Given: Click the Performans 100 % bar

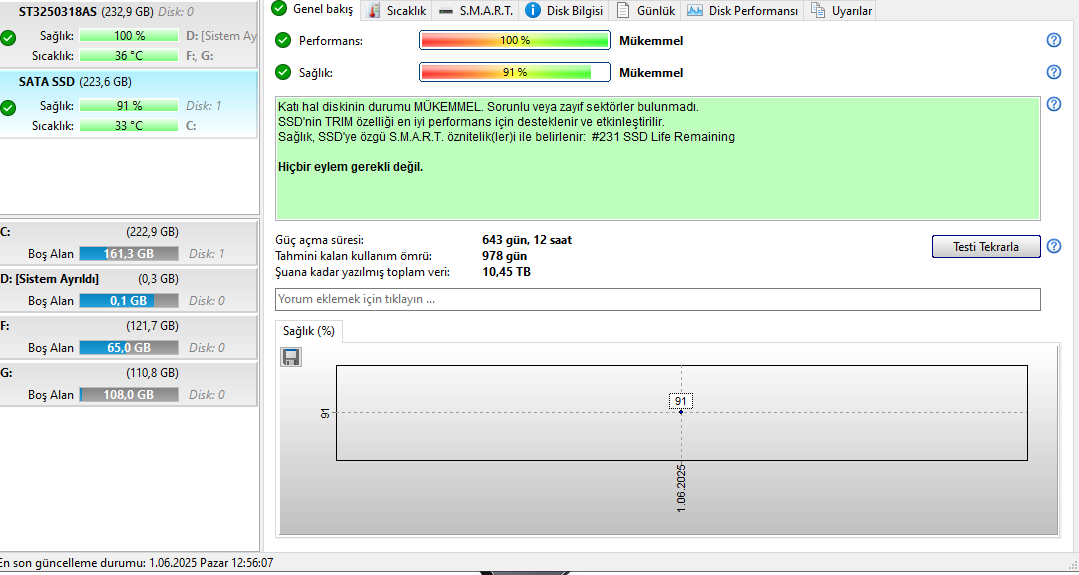Looking at the screenshot, I should [x=515, y=41].
